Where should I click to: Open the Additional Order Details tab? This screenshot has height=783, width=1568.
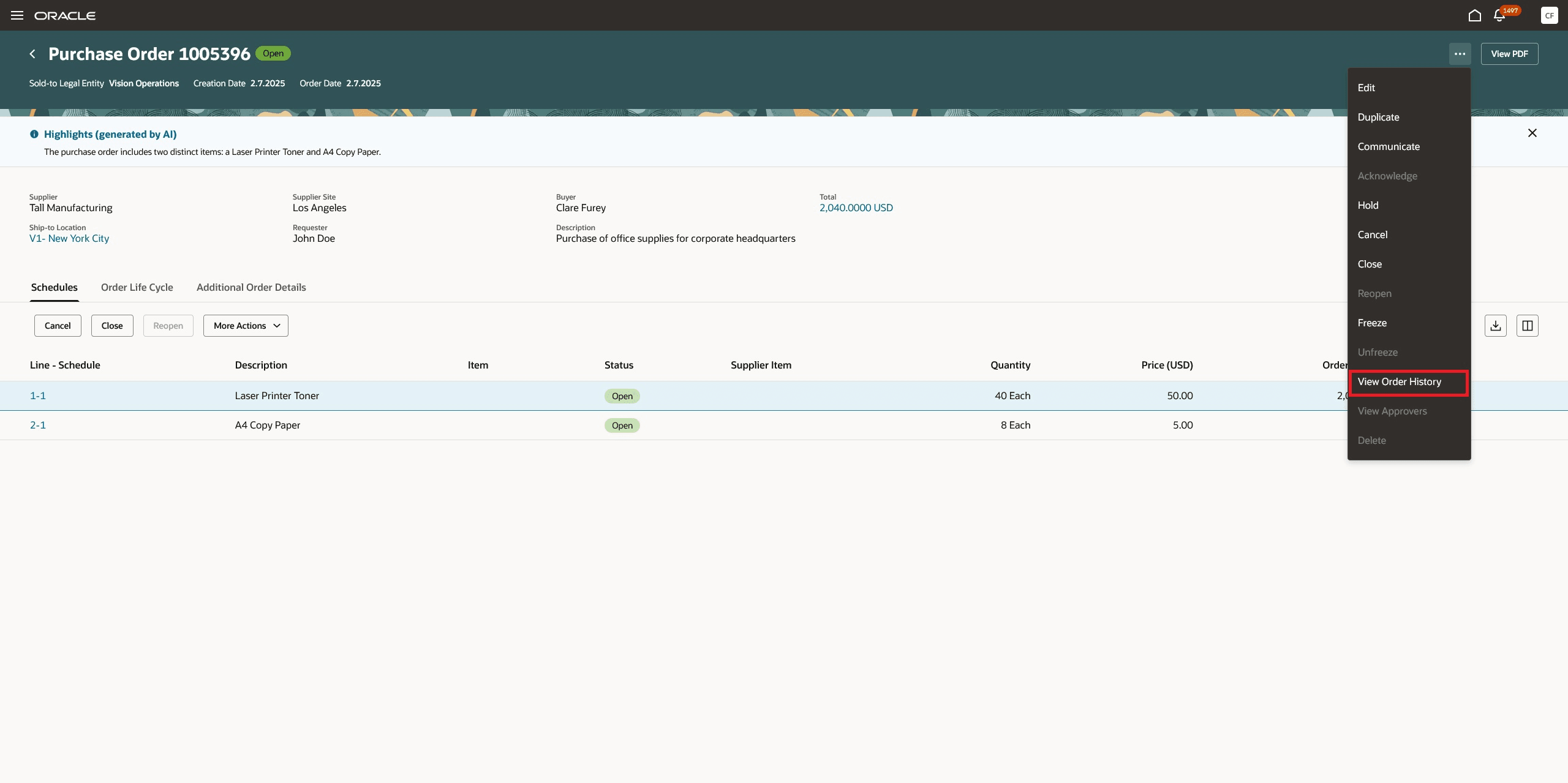tap(251, 287)
